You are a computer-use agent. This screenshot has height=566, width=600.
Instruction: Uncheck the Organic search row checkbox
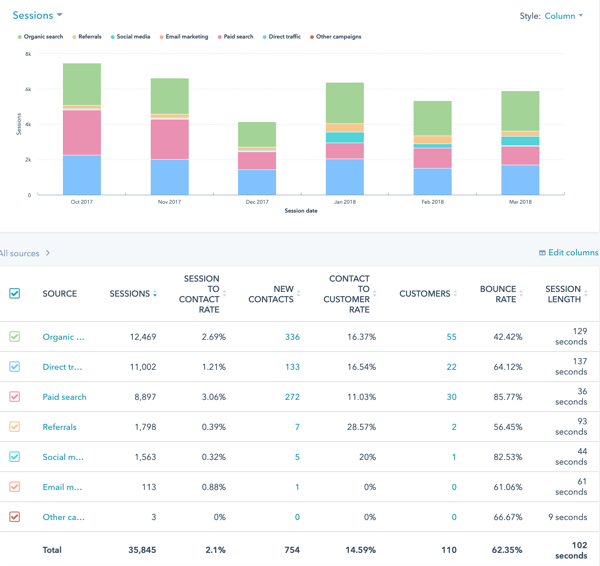pos(15,337)
